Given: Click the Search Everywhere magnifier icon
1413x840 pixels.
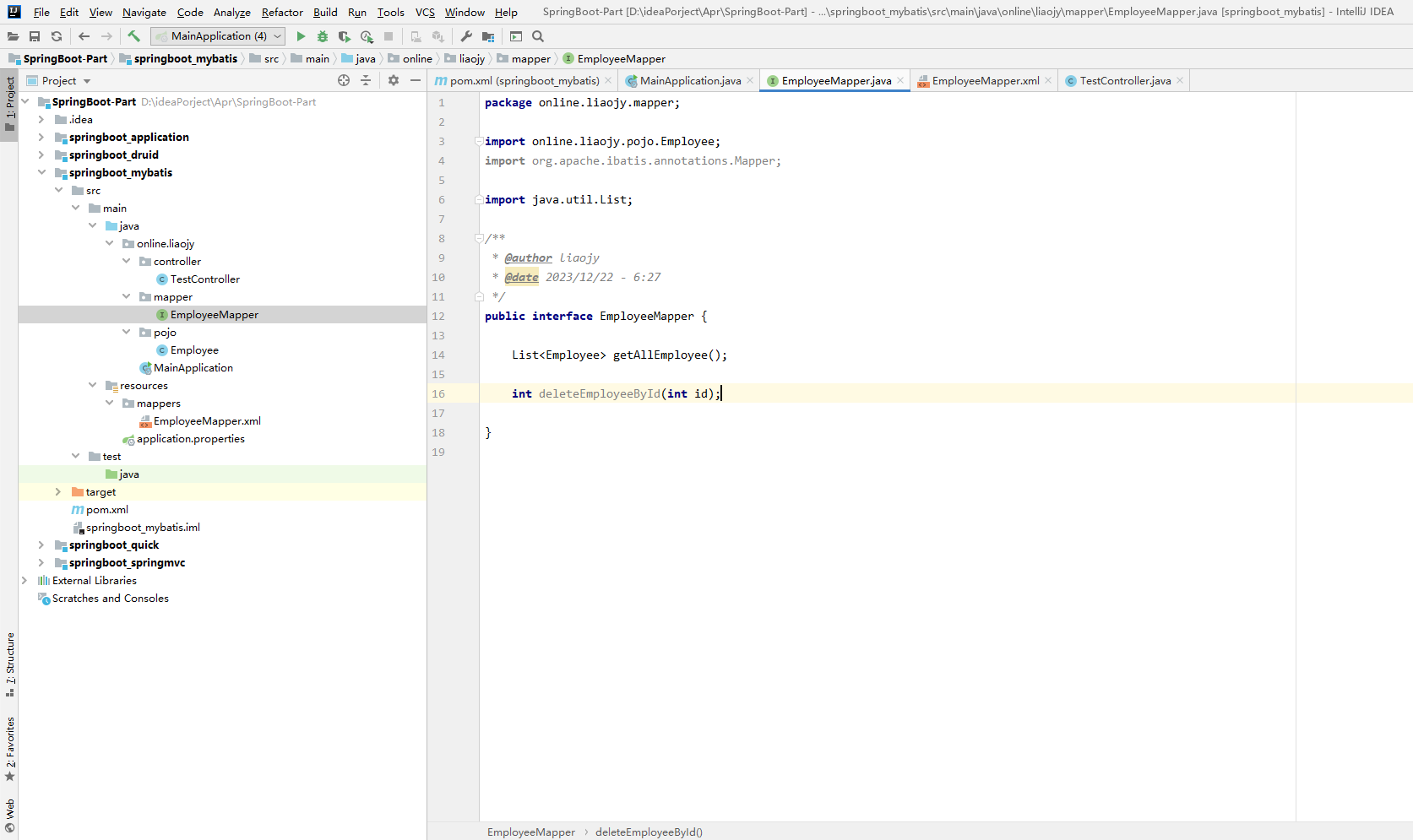Looking at the screenshot, I should tap(538, 36).
